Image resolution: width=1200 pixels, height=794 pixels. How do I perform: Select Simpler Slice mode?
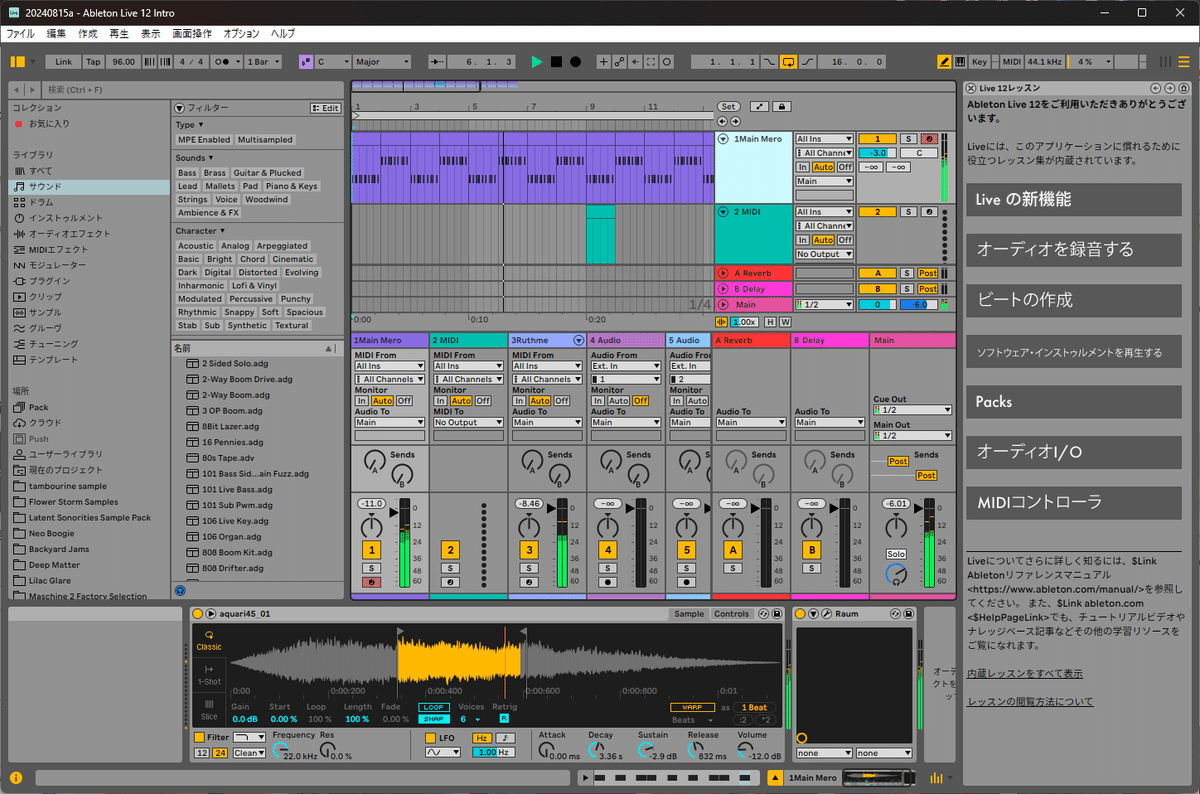point(209,709)
